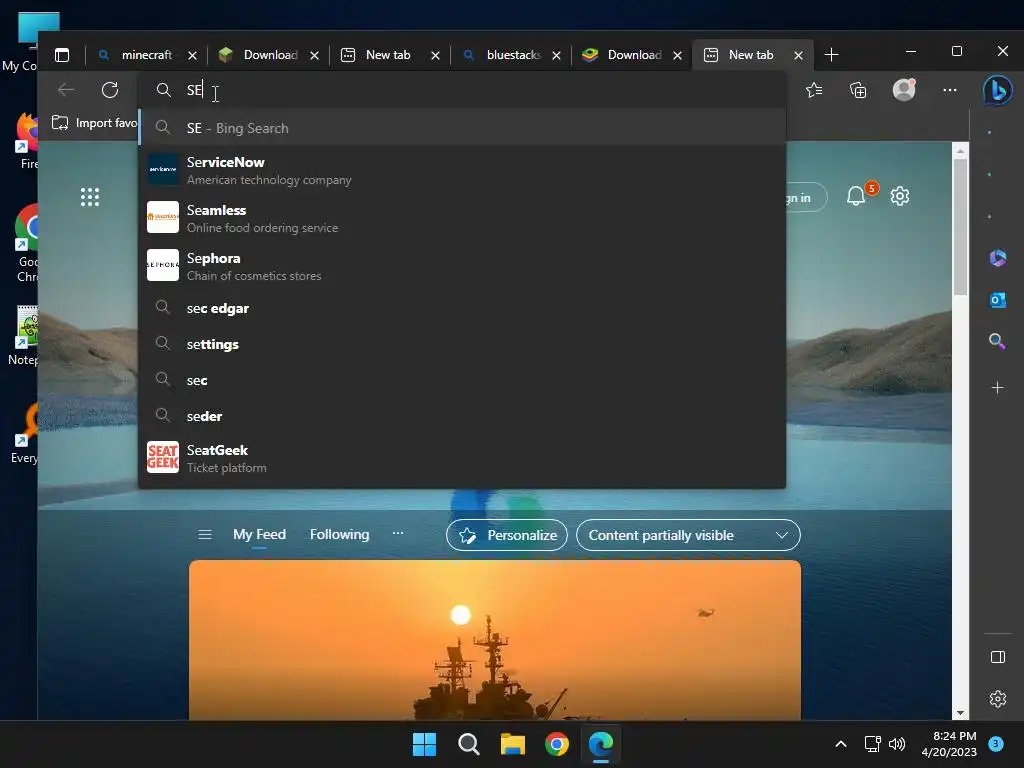1024x768 pixels.
Task: Select the sec edgar suggestion
Action: pos(462,308)
